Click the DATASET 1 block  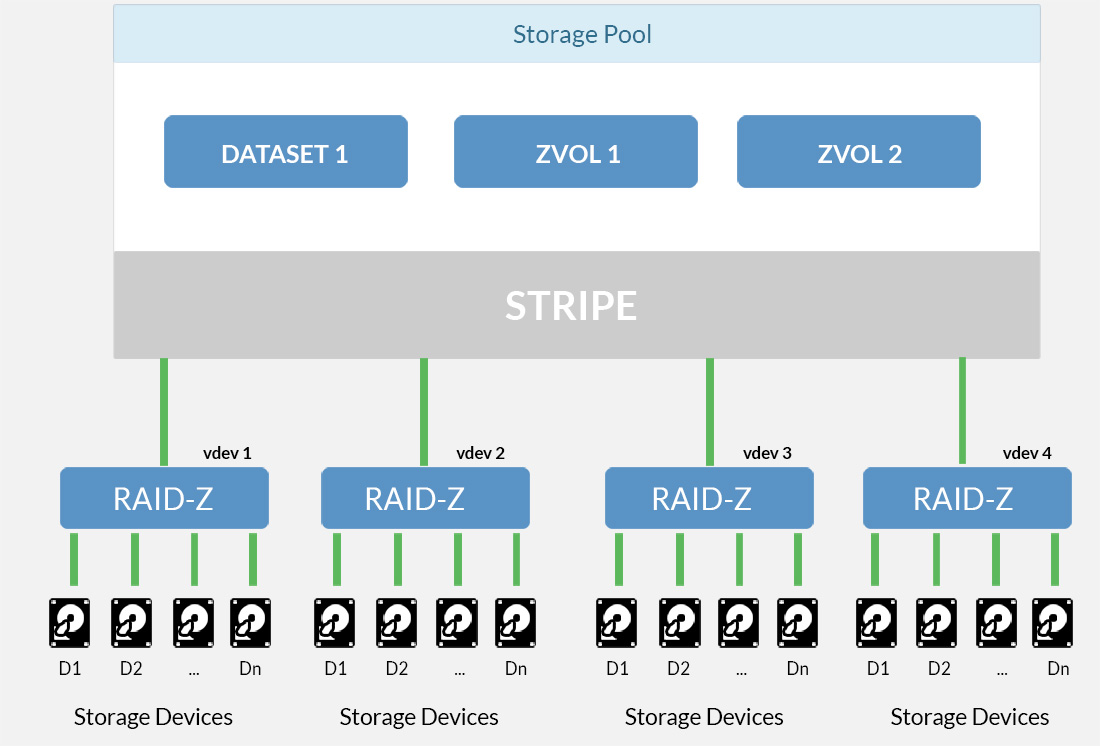285,152
